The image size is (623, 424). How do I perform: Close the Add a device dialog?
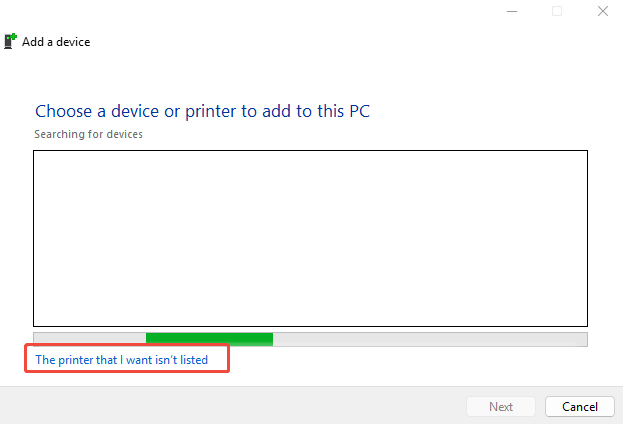pos(602,12)
